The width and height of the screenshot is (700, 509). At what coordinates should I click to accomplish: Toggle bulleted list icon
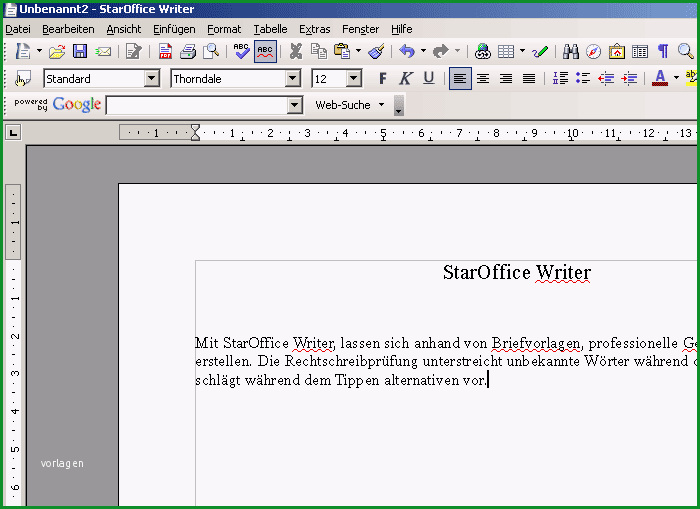click(583, 79)
